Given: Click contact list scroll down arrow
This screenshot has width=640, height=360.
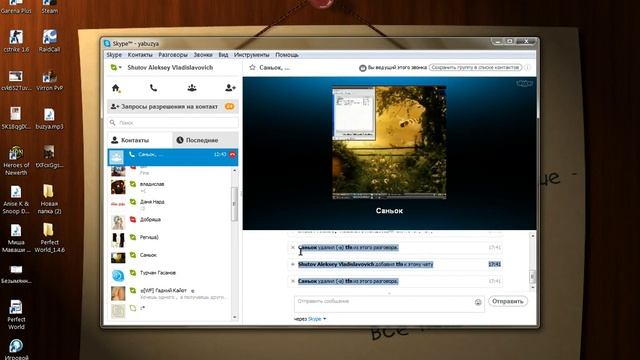Looking at the screenshot, I should tap(234, 317).
